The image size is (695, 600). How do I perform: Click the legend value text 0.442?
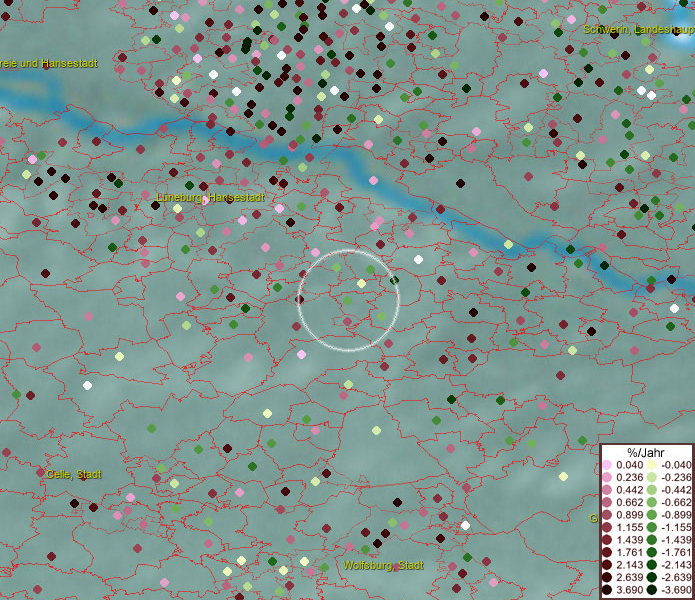pyautogui.click(x=629, y=490)
